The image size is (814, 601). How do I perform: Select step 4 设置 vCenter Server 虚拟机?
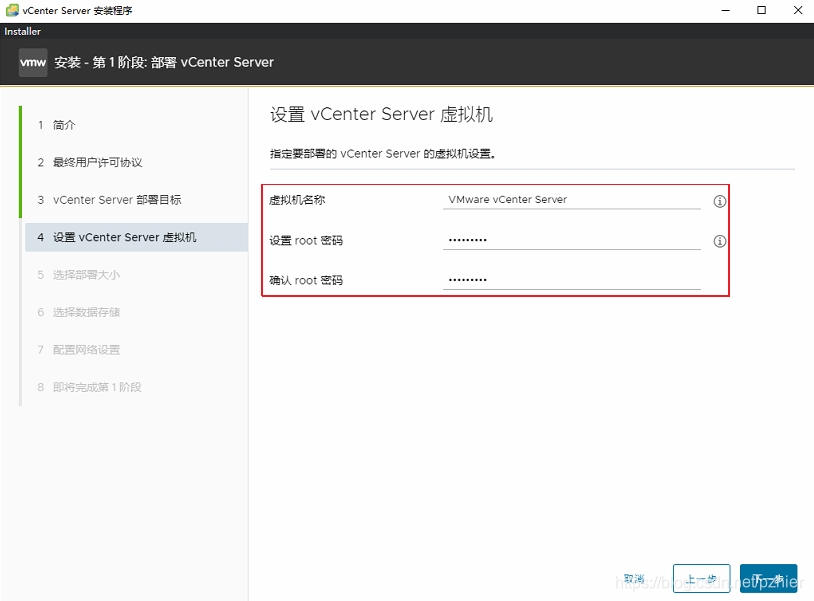point(136,237)
